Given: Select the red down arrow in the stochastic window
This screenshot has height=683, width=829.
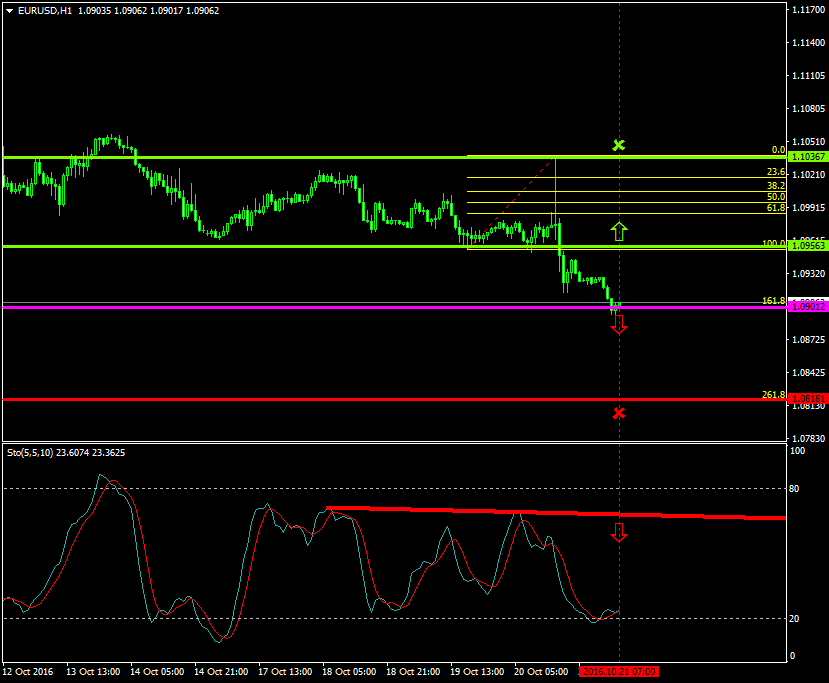Looking at the screenshot, I should click(618, 532).
